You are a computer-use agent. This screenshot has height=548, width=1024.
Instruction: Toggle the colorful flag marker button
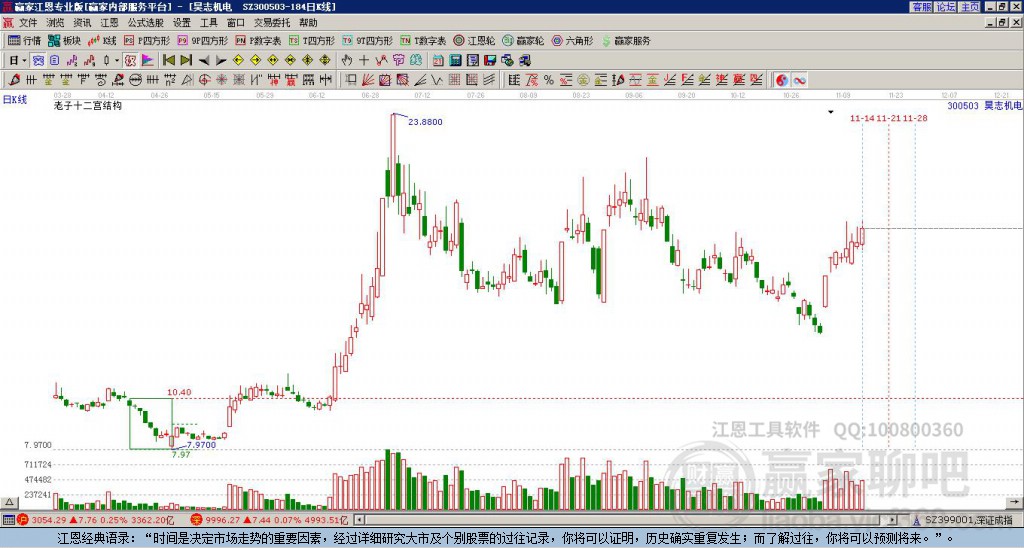pyautogui.click(x=148, y=61)
